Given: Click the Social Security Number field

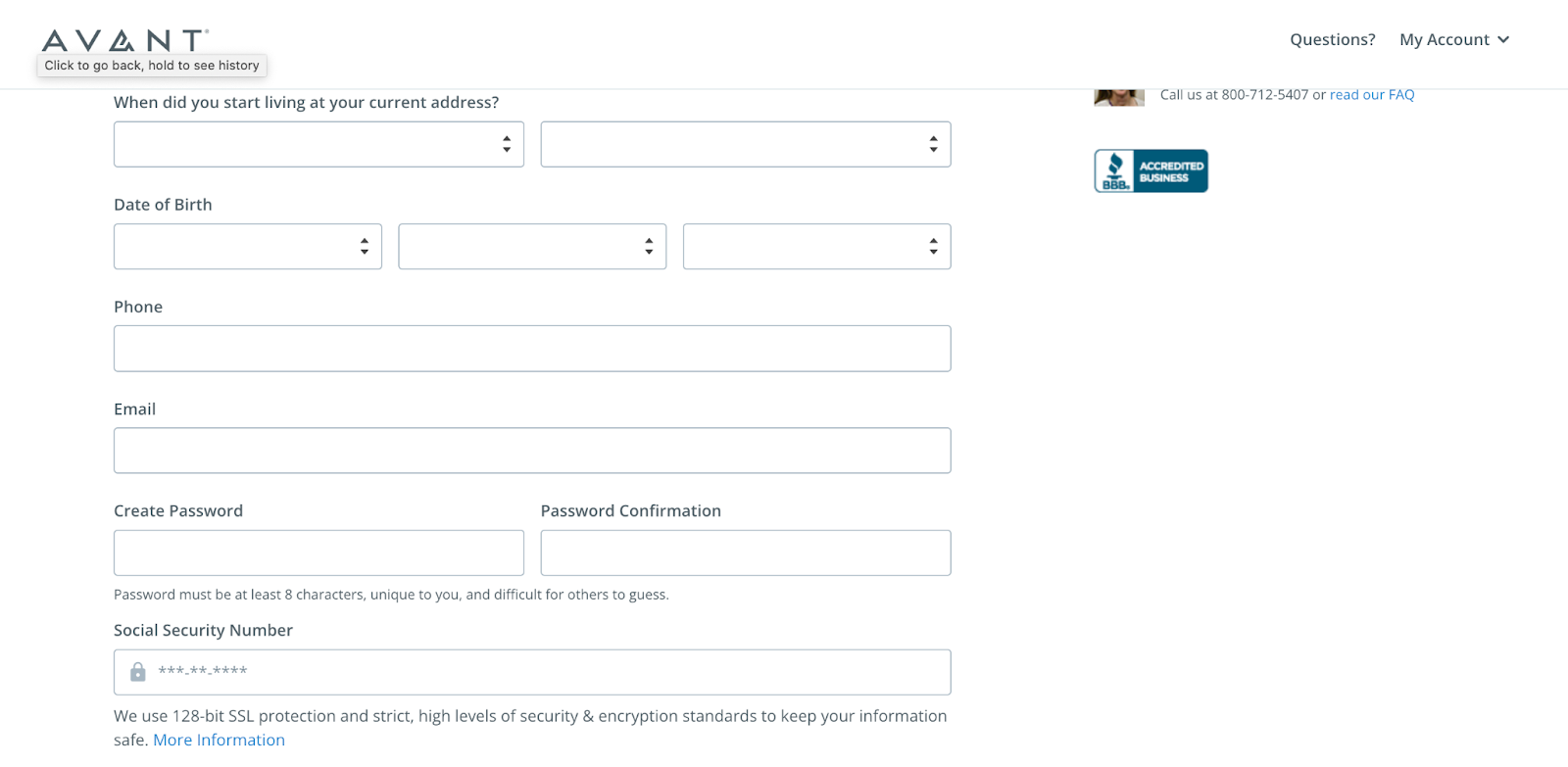Looking at the screenshot, I should coord(532,672).
